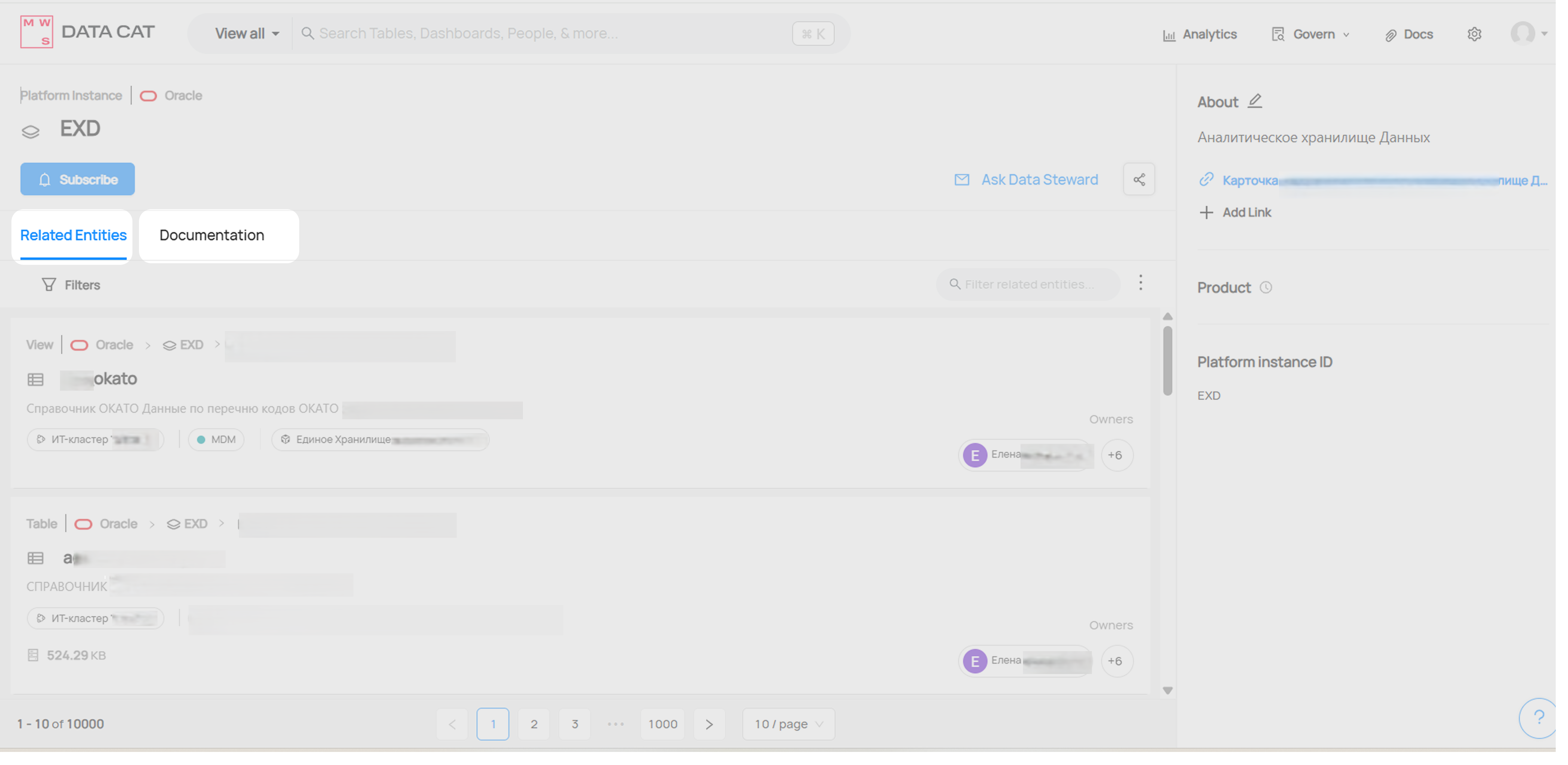Image resolution: width=1568 pixels, height=765 pixels.
Task: Open the Analytics page
Action: click(1209, 35)
